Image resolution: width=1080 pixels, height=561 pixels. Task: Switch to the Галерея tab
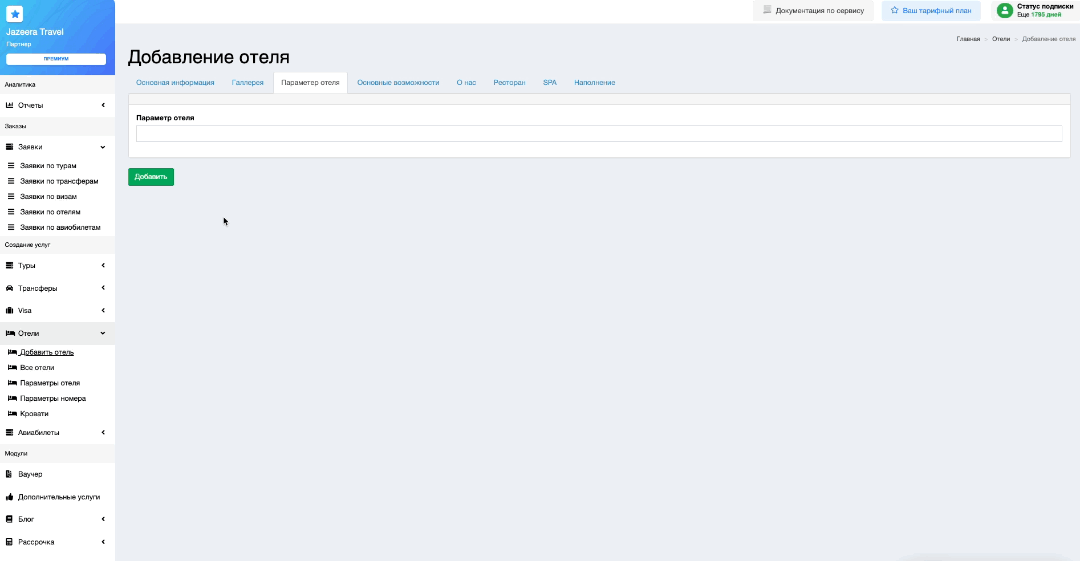tap(247, 83)
